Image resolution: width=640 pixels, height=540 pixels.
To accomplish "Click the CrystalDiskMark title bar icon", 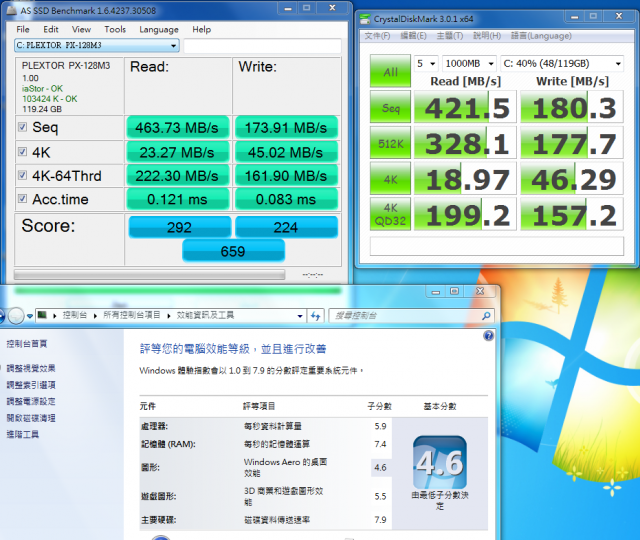I will click(365, 19).
